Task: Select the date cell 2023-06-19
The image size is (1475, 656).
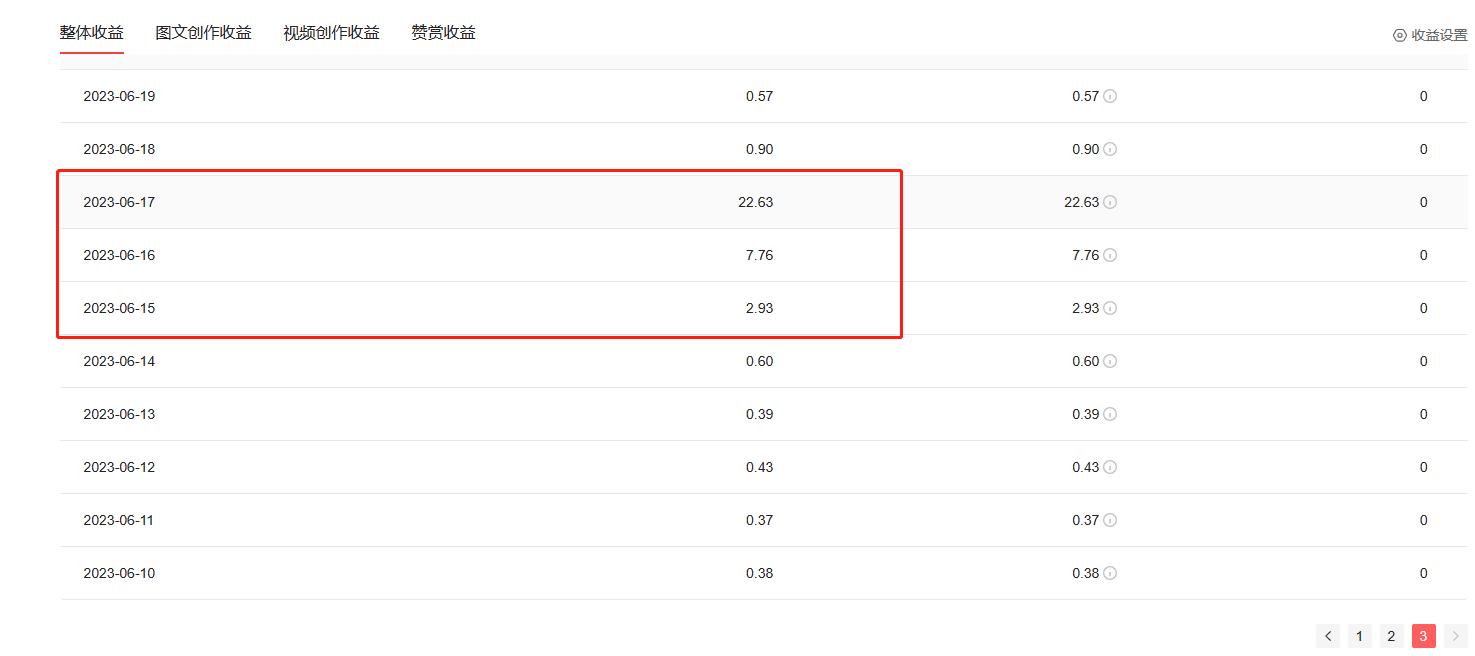Action: pyautogui.click(x=119, y=96)
